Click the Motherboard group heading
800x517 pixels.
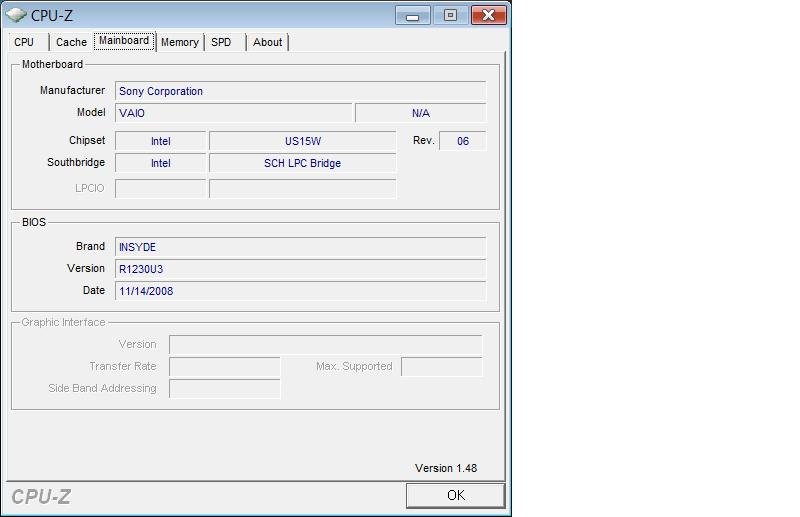coord(53,64)
